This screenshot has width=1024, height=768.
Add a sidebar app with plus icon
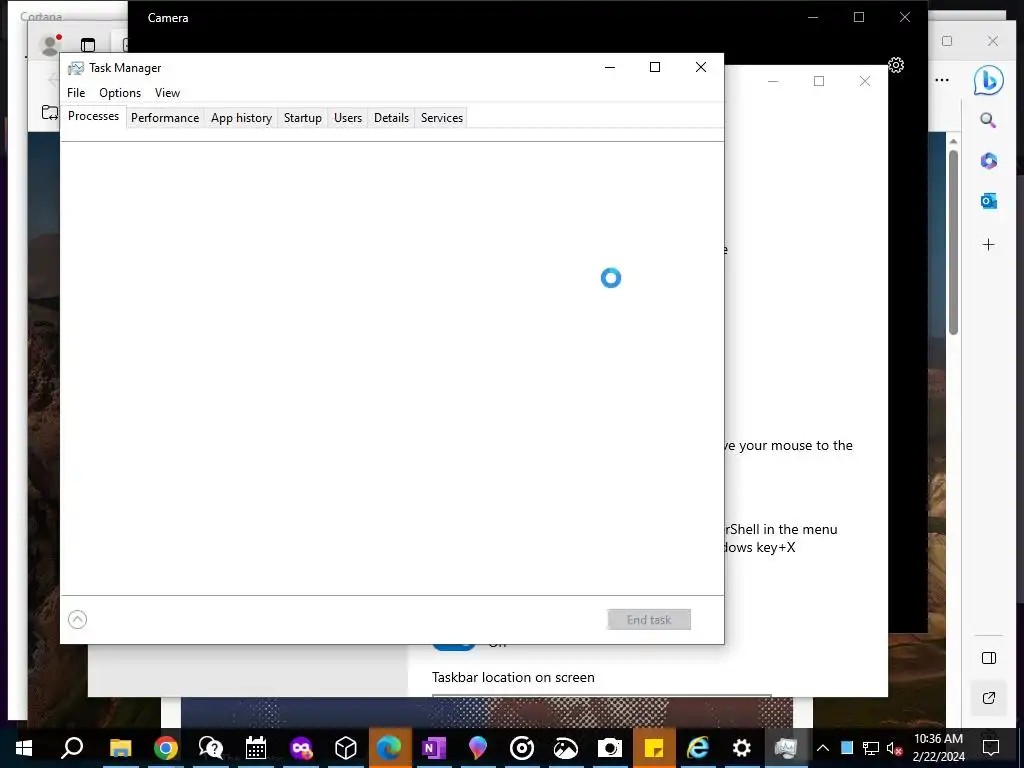(989, 244)
